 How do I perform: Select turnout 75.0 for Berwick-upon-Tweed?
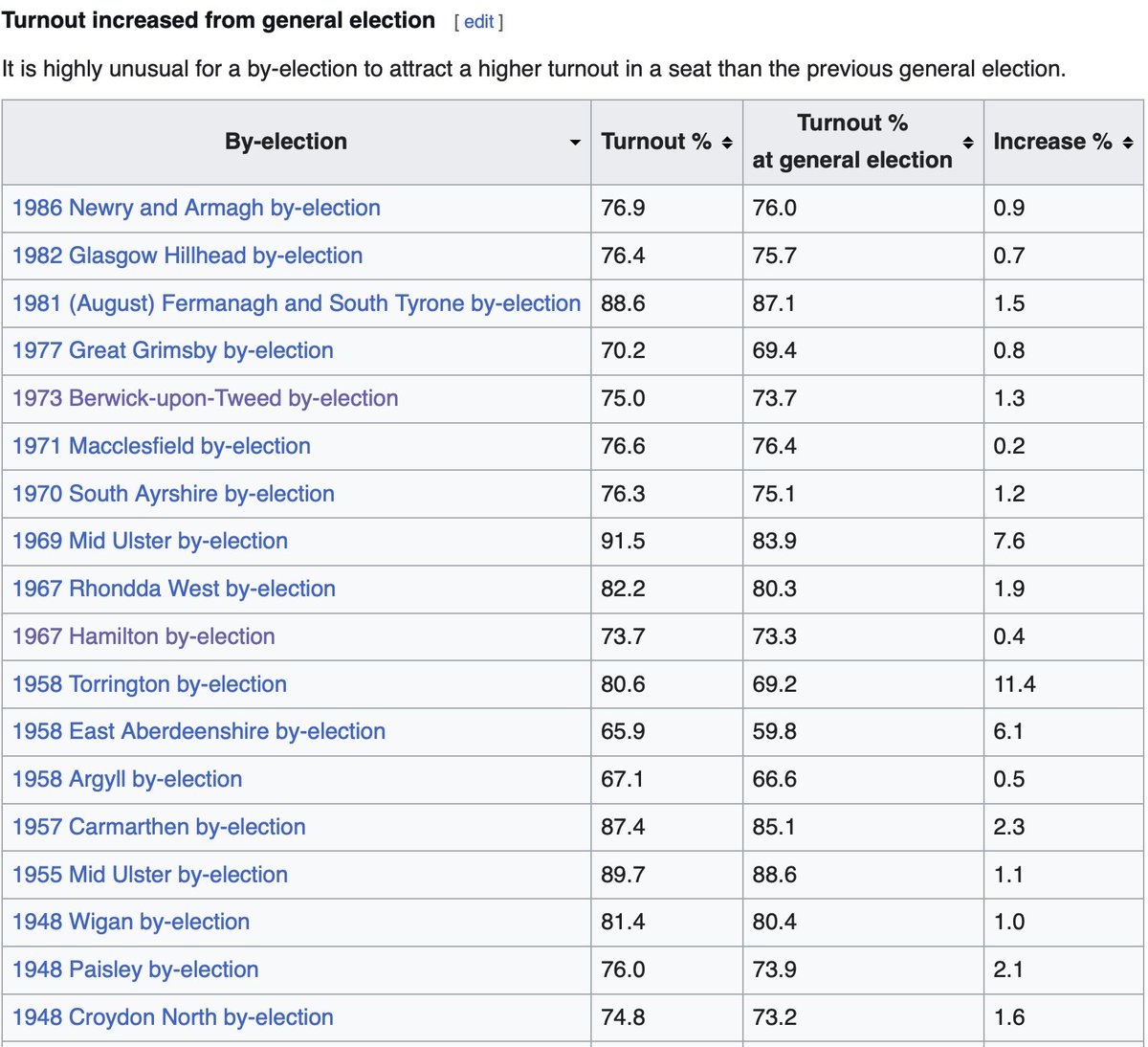pos(623,398)
